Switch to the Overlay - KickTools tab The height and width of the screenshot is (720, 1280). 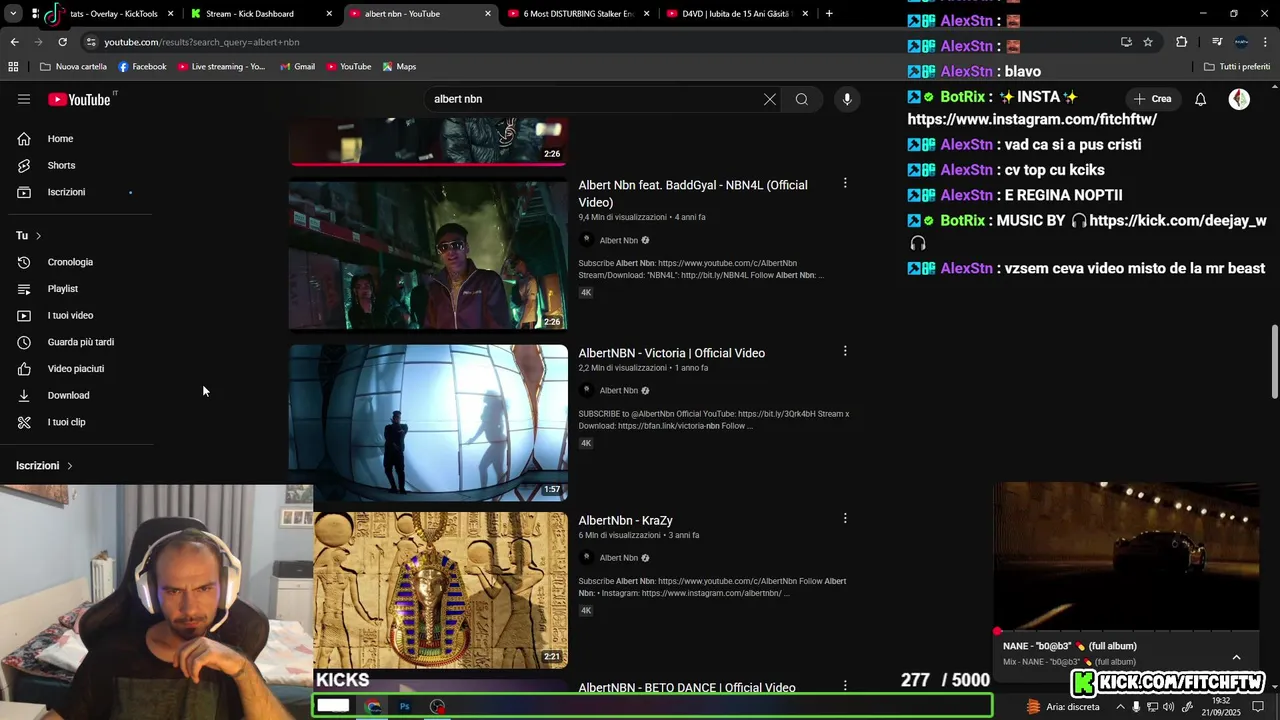[107, 14]
